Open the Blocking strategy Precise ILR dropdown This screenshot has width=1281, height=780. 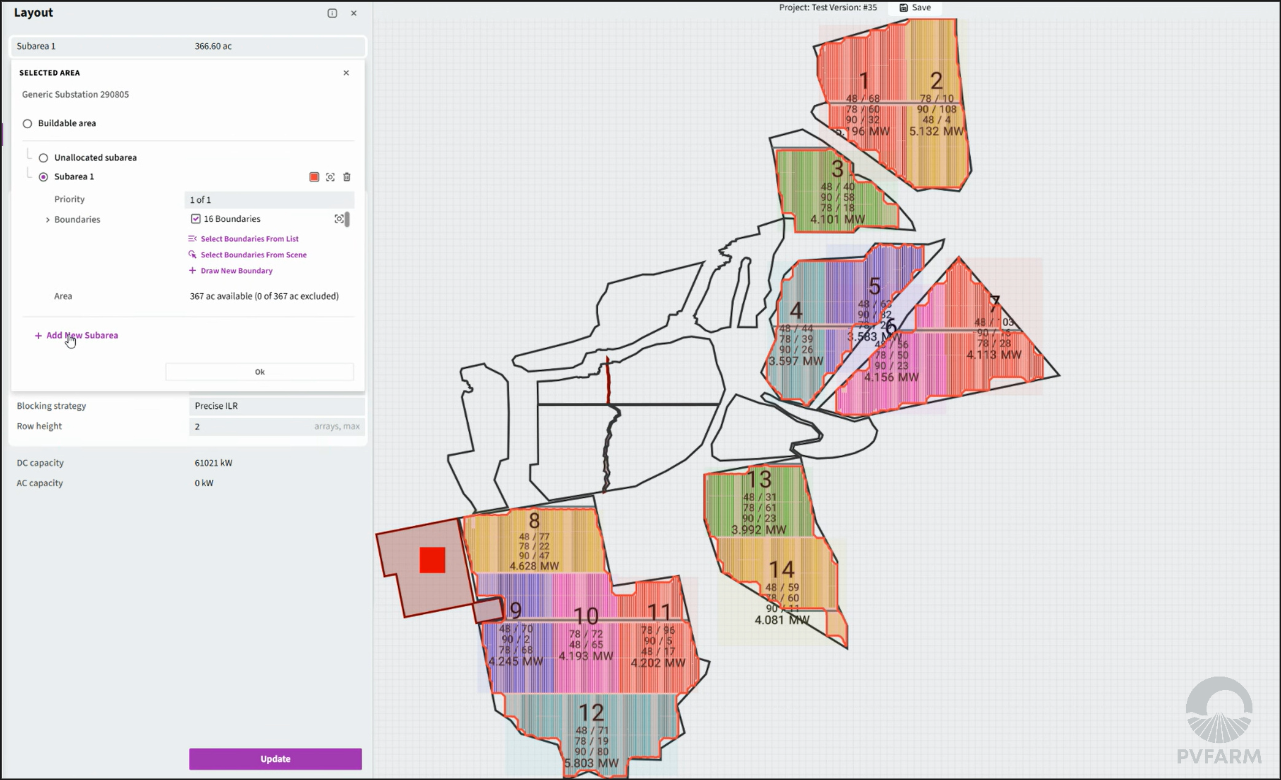[x=276, y=406]
